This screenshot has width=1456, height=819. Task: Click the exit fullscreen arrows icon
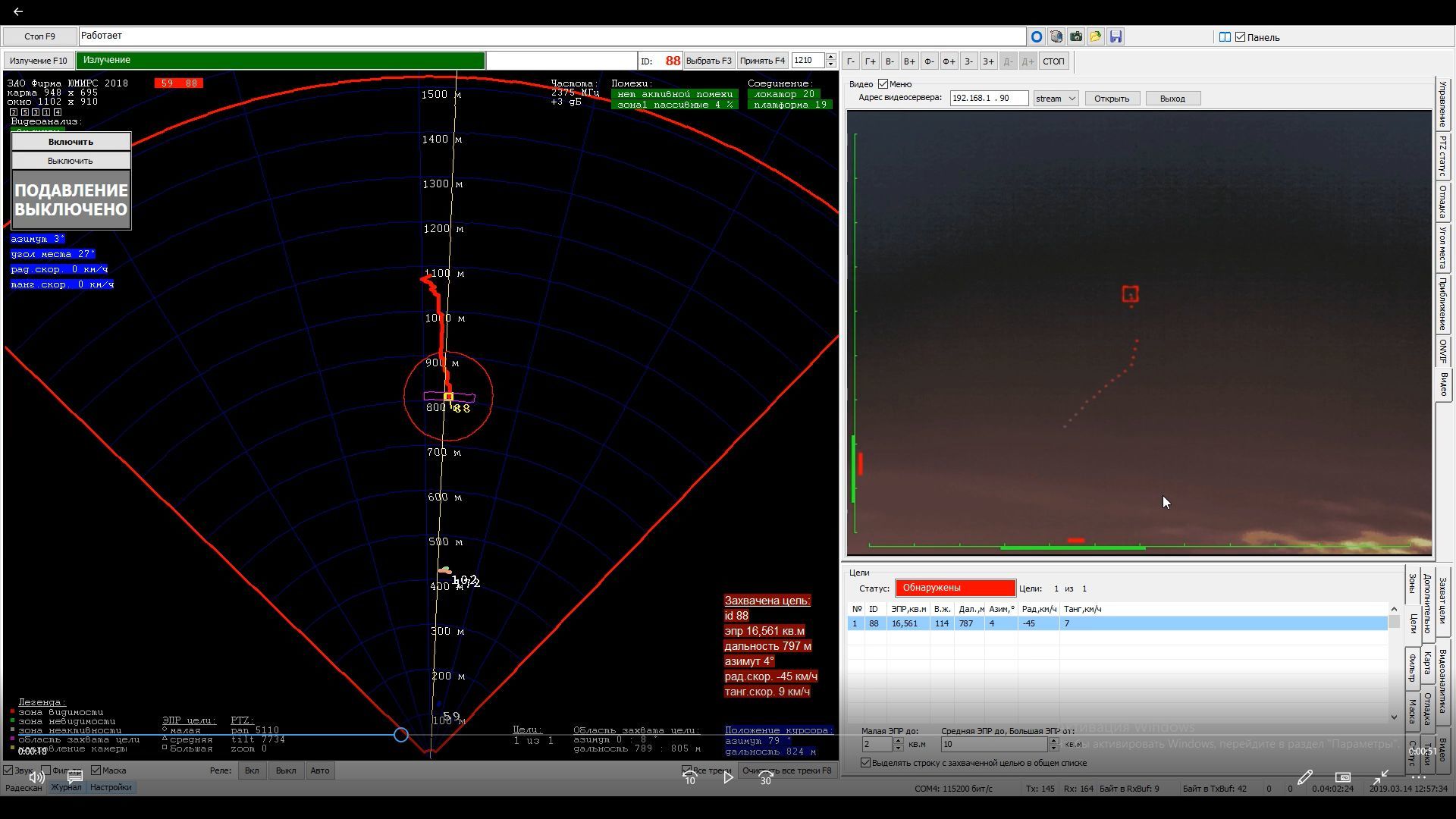click(x=1380, y=777)
